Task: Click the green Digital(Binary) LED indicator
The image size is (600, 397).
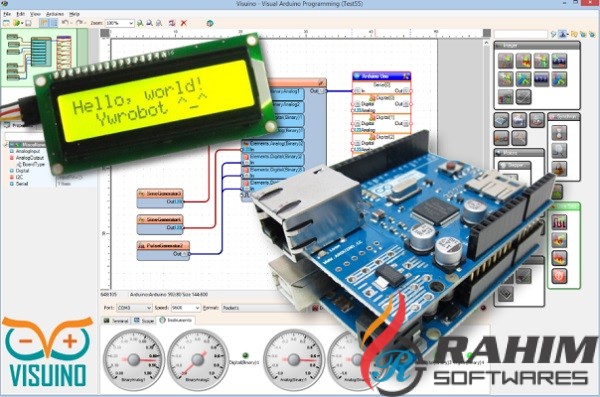Action: [246, 356]
